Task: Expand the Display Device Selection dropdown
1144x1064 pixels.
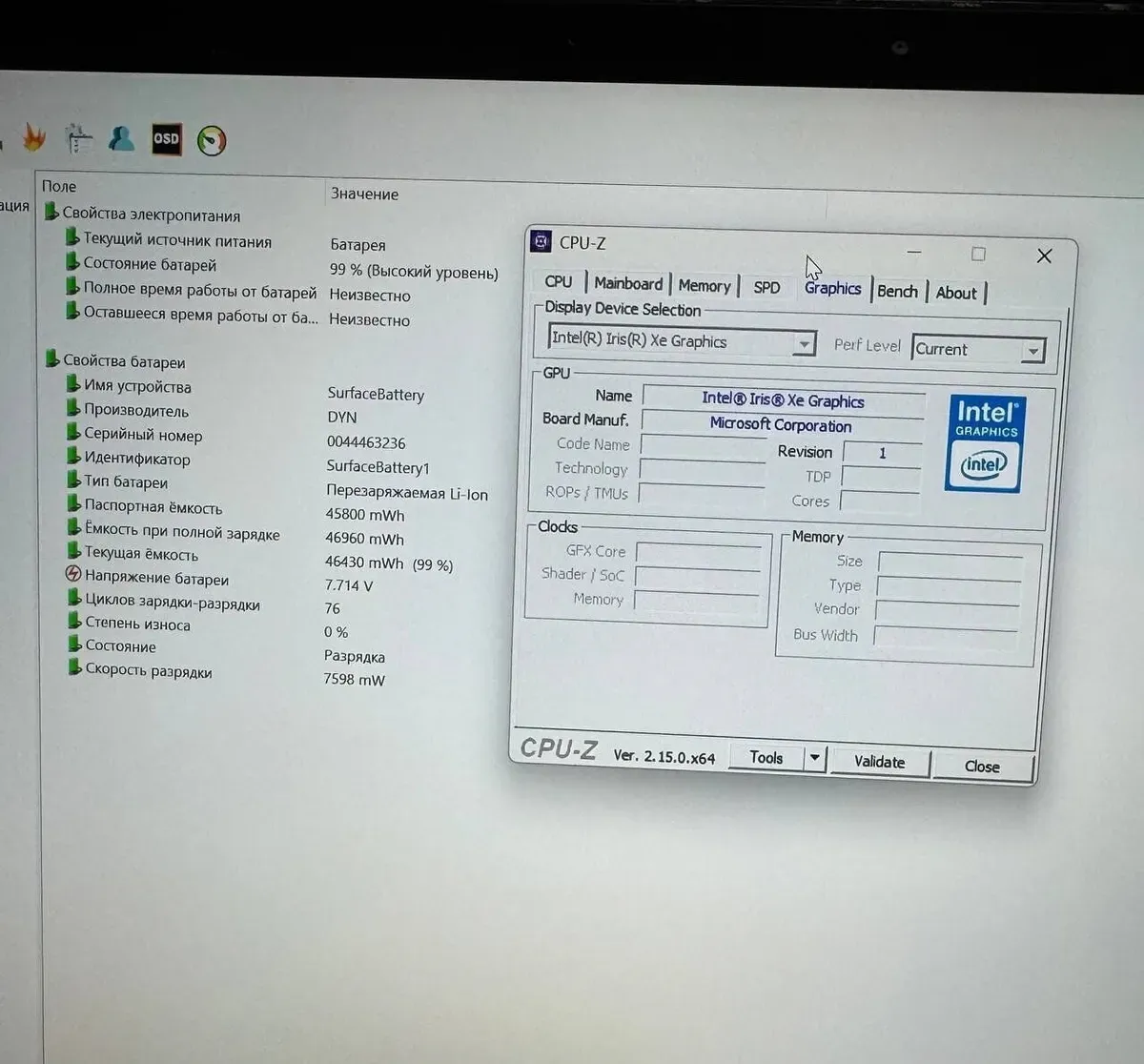Action: pos(805,343)
